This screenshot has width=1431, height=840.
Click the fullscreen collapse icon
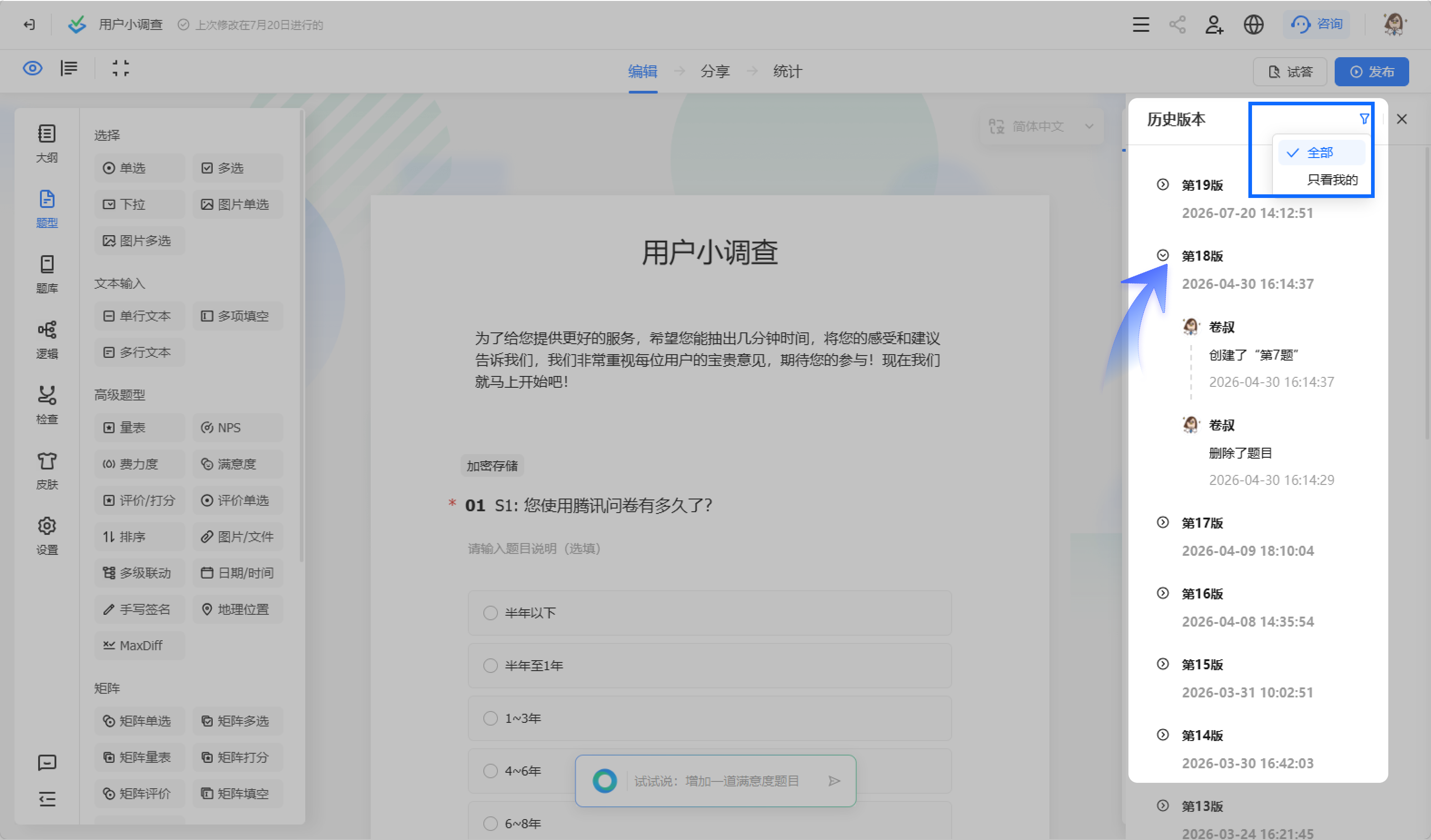120,69
